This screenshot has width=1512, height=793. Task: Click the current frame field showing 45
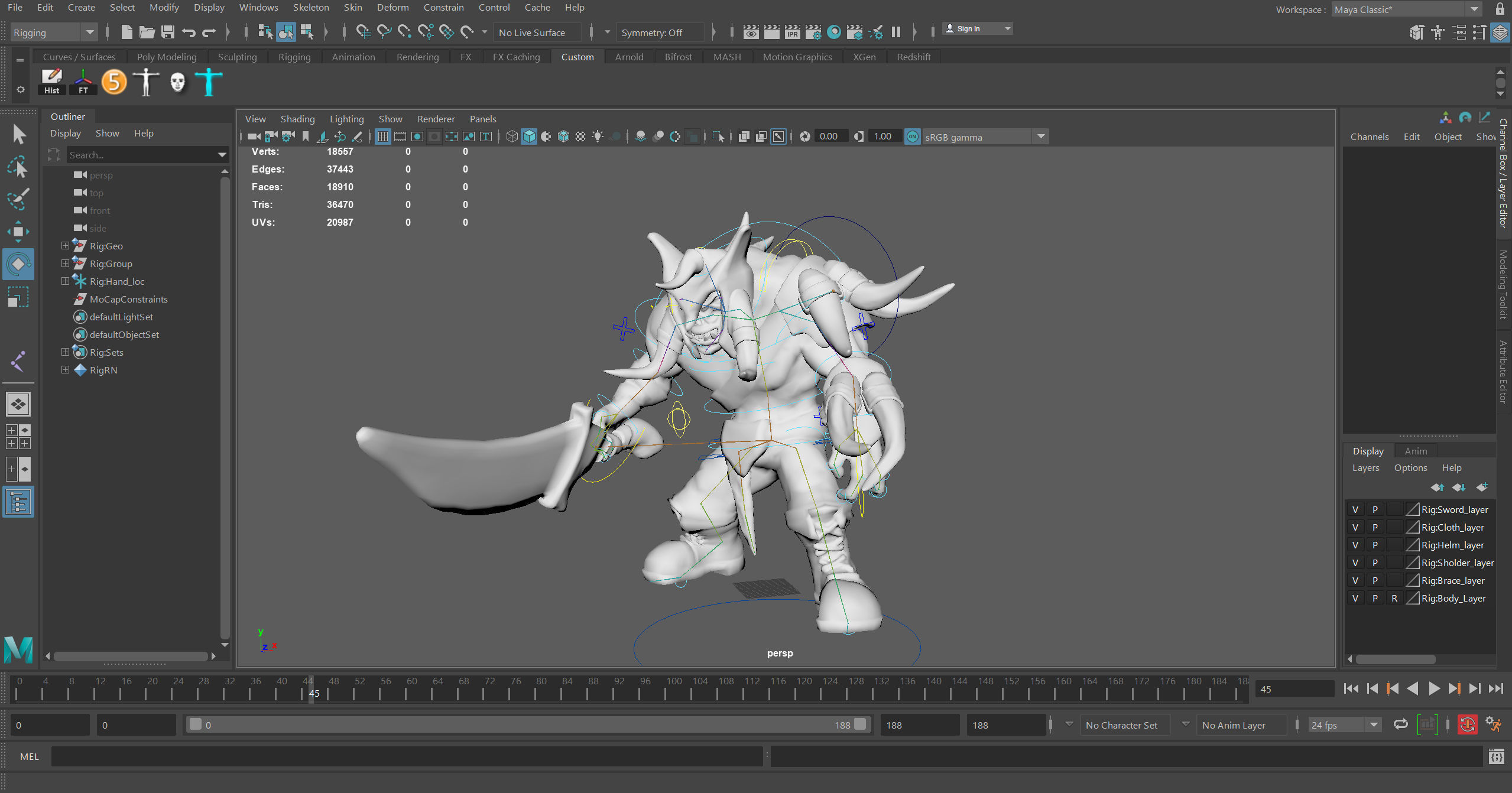click(x=1294, y=689)
